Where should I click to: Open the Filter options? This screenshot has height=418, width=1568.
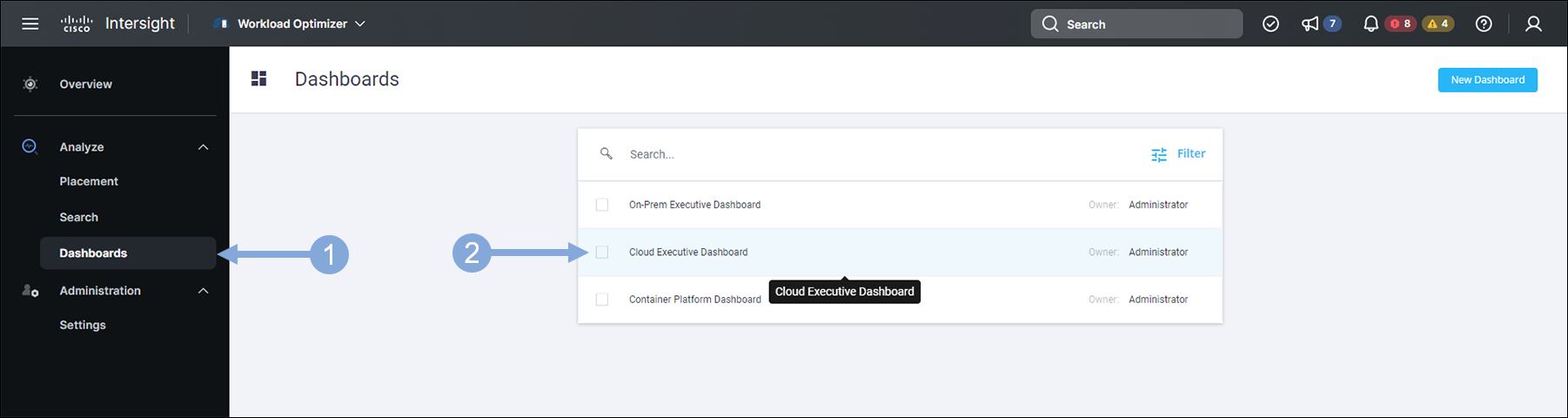click(1178, 154)
